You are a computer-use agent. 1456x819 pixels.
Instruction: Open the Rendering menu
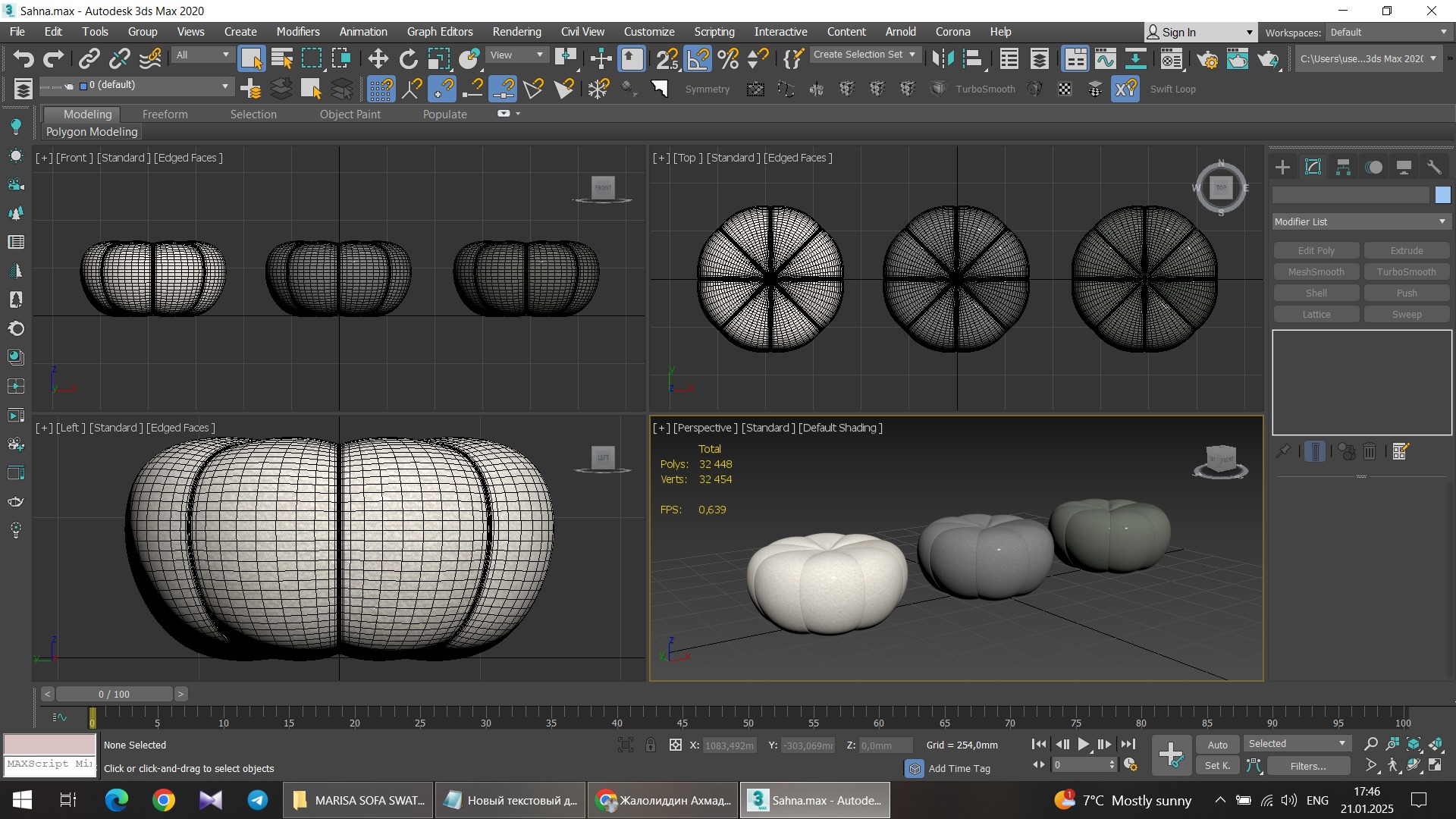(516, 32)
